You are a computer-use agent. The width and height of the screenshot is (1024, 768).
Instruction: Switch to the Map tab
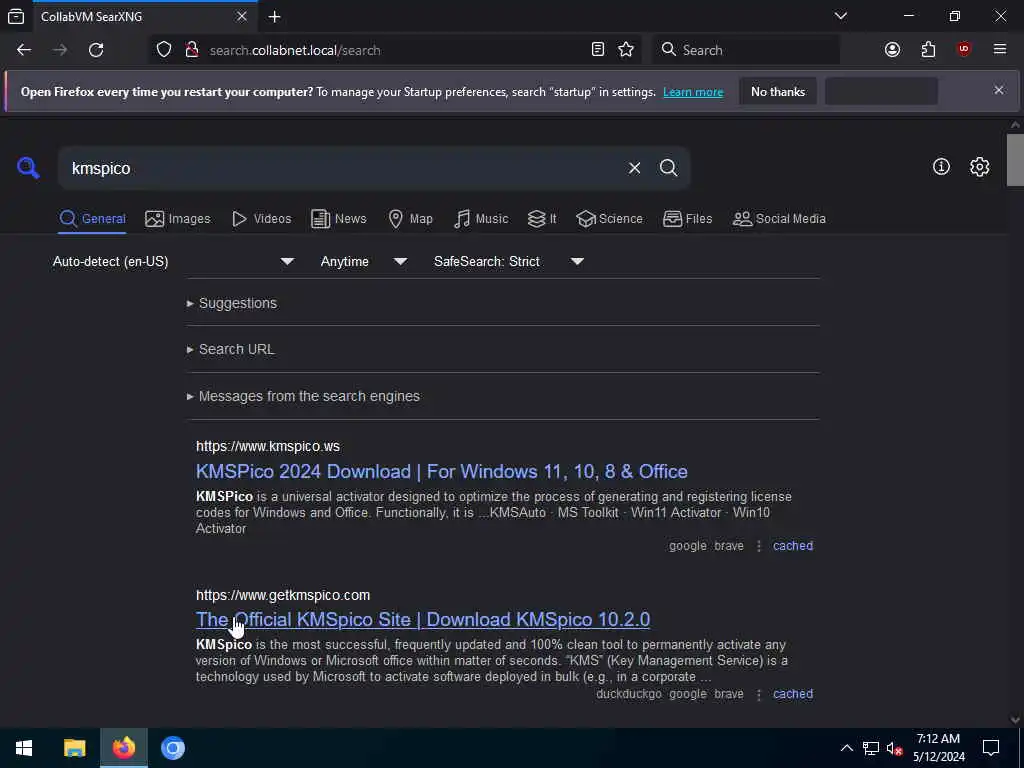(410, 219)
